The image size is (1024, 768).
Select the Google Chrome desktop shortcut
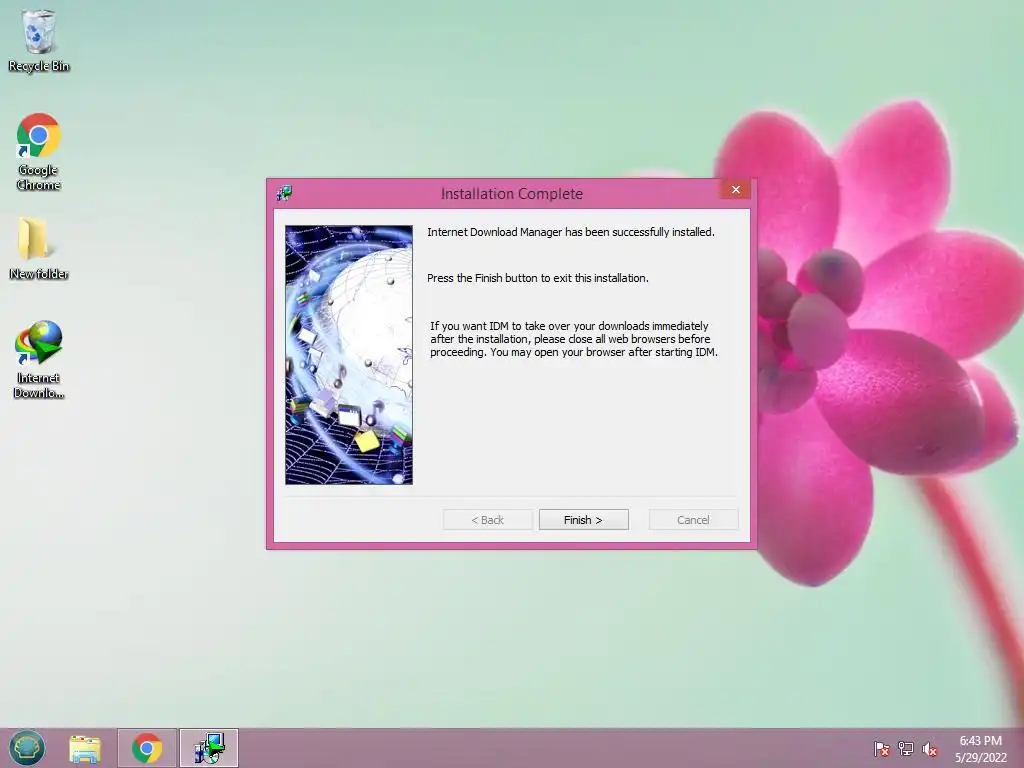39,152
